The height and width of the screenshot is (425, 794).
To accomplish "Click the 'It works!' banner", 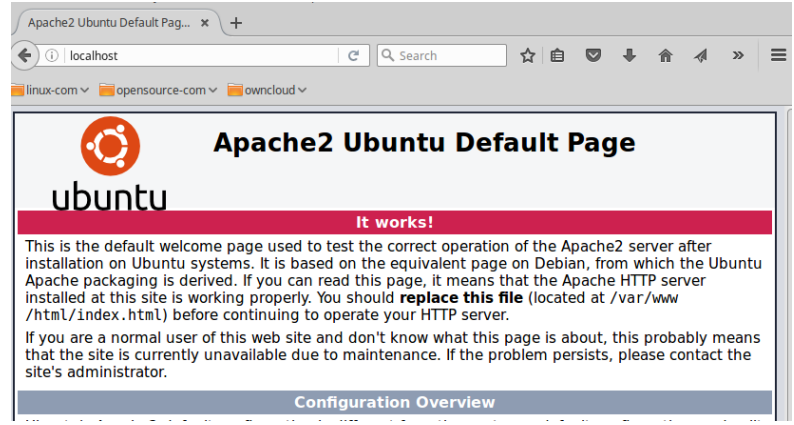I will pos(394,222).
